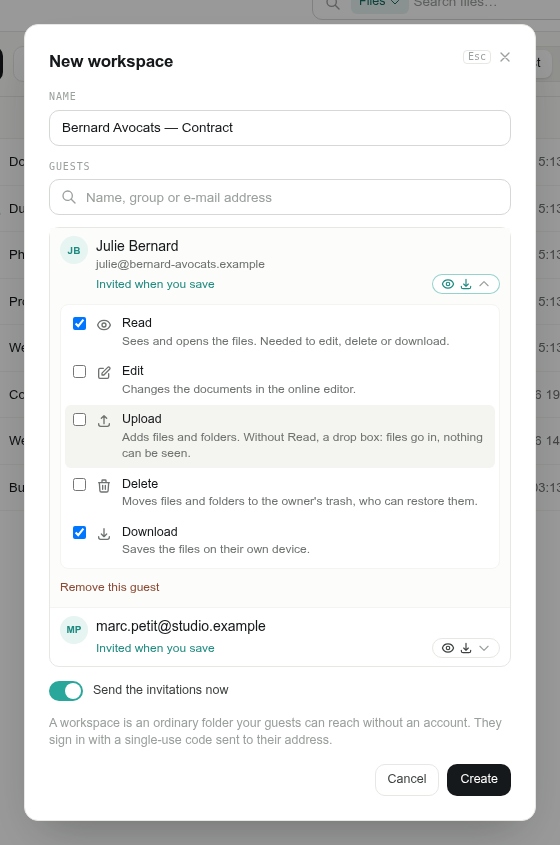Click the eye icon beside Read

tap(104, 325)
